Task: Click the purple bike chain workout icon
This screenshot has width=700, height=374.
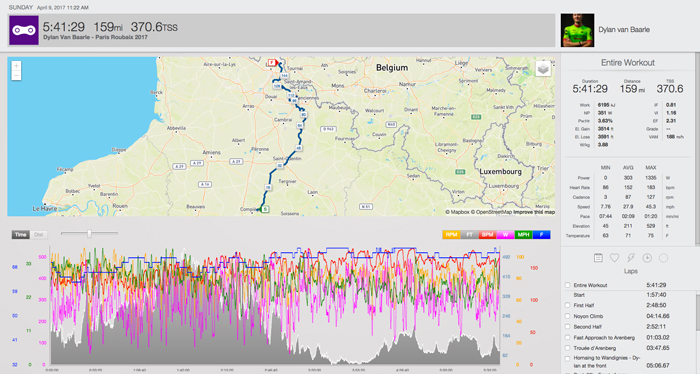Action: coord(24,30)
